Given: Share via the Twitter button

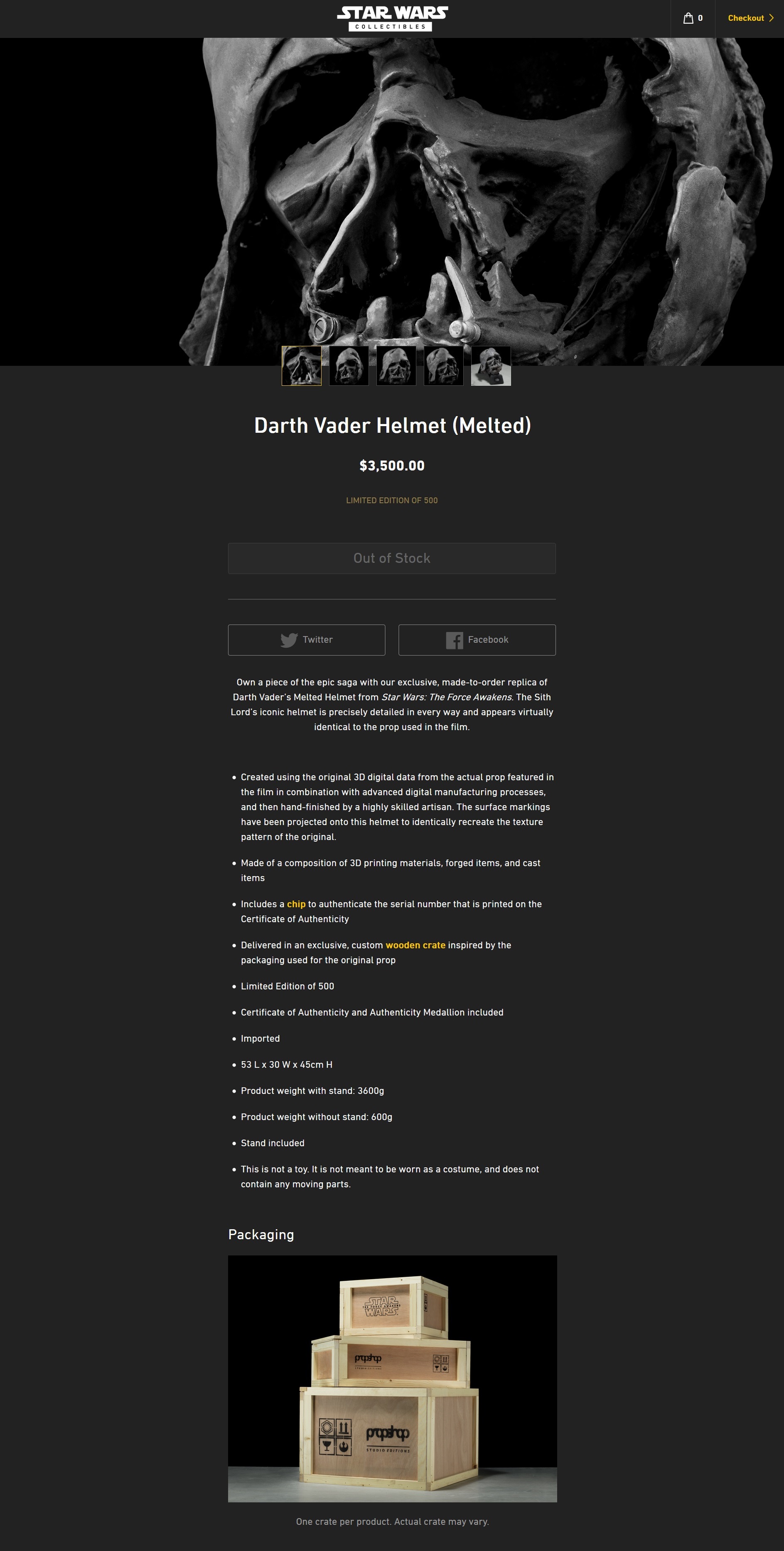Looking at the screenshot, I should [x=306, y=640].
